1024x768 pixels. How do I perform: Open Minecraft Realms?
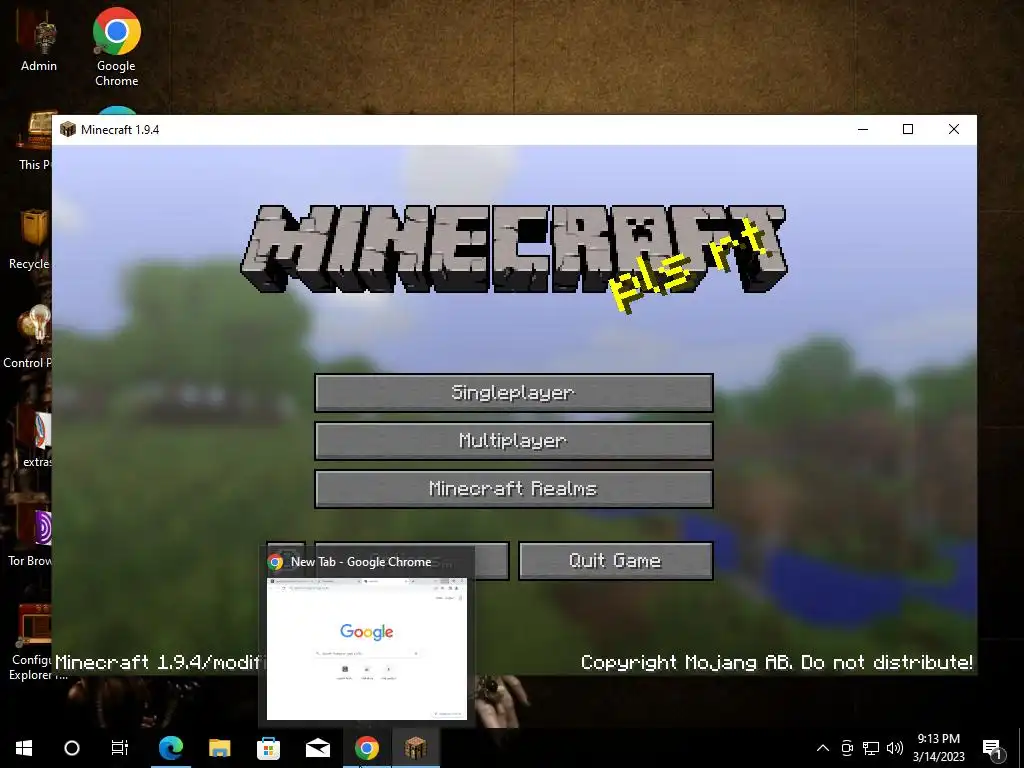pos(514,488)
